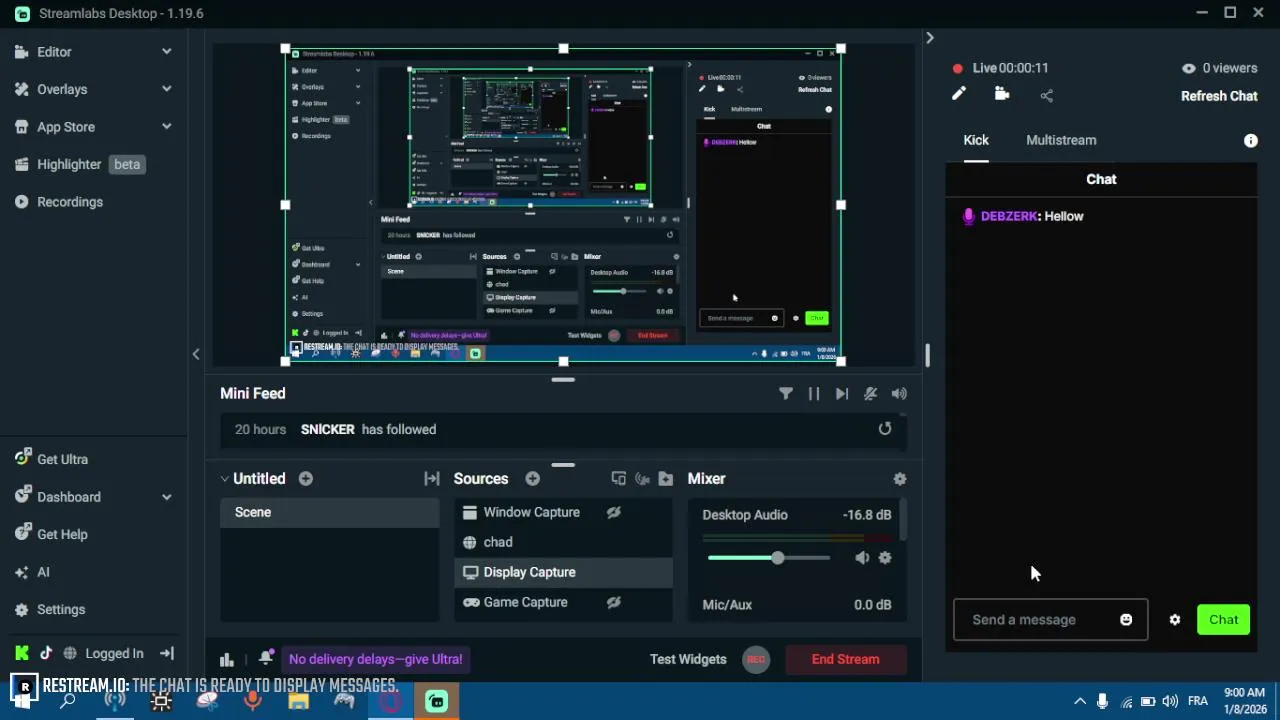
Task: Click the vertical display source toggle icon
Action: (x=642, y=479)
